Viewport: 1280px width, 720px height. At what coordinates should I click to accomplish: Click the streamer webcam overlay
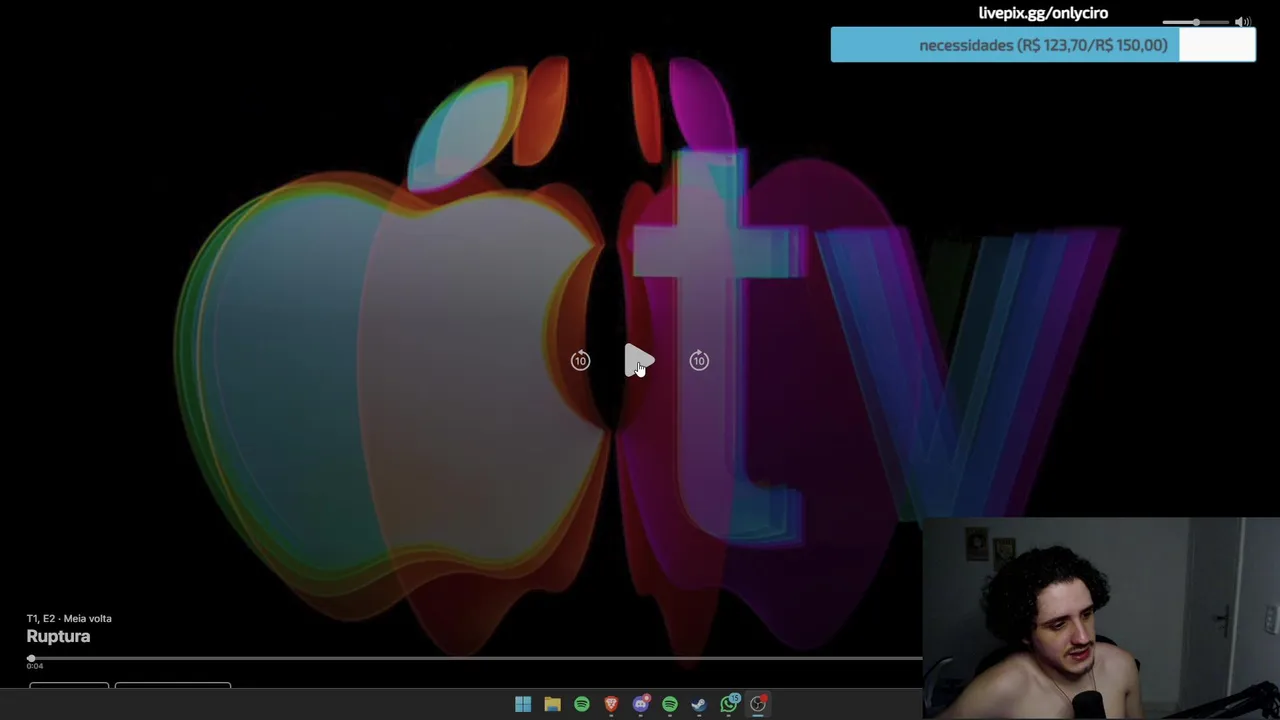tap(1101, 618)
